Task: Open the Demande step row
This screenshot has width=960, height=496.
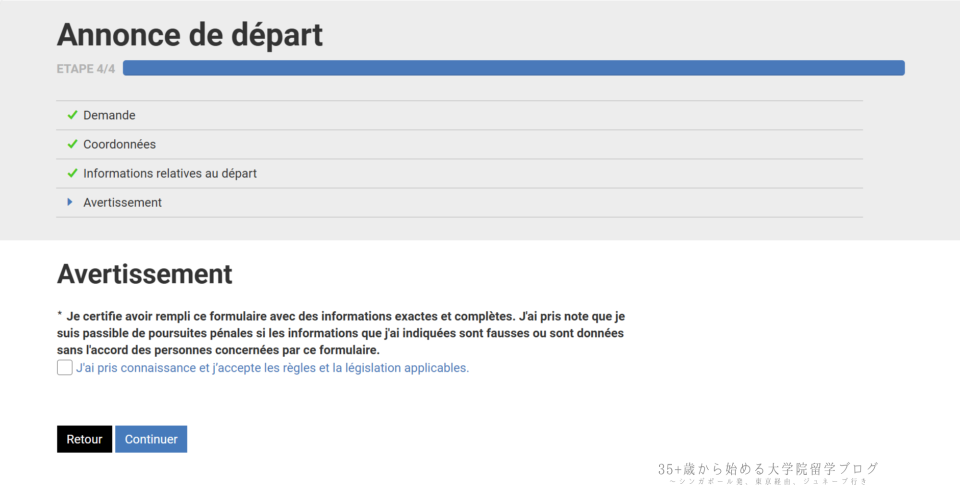Action: 109,115
